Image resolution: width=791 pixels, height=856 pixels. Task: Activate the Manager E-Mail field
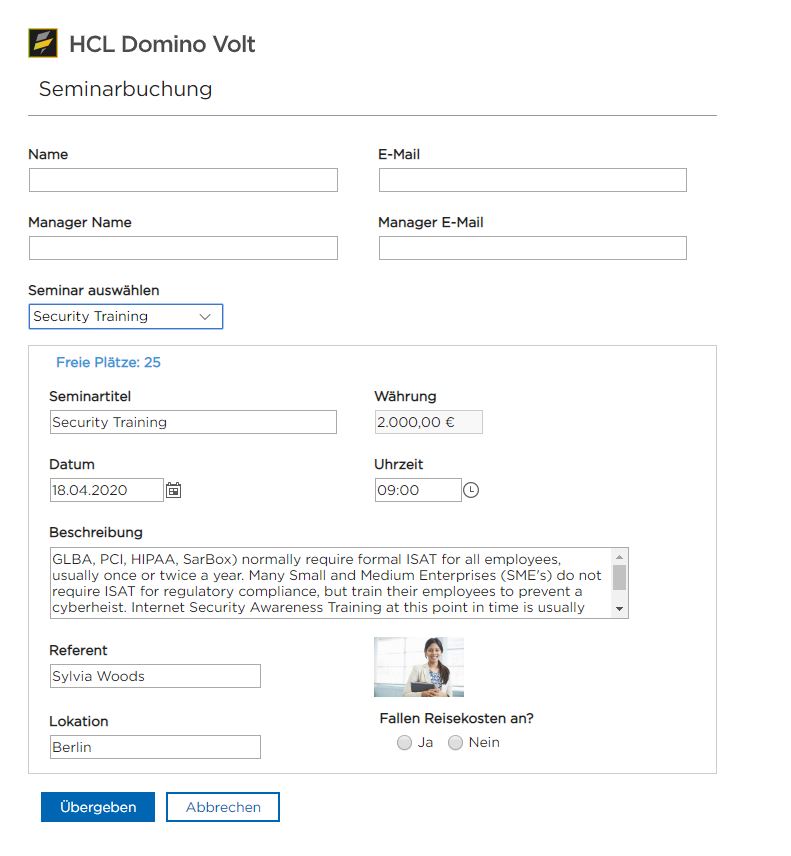point(532,248)
